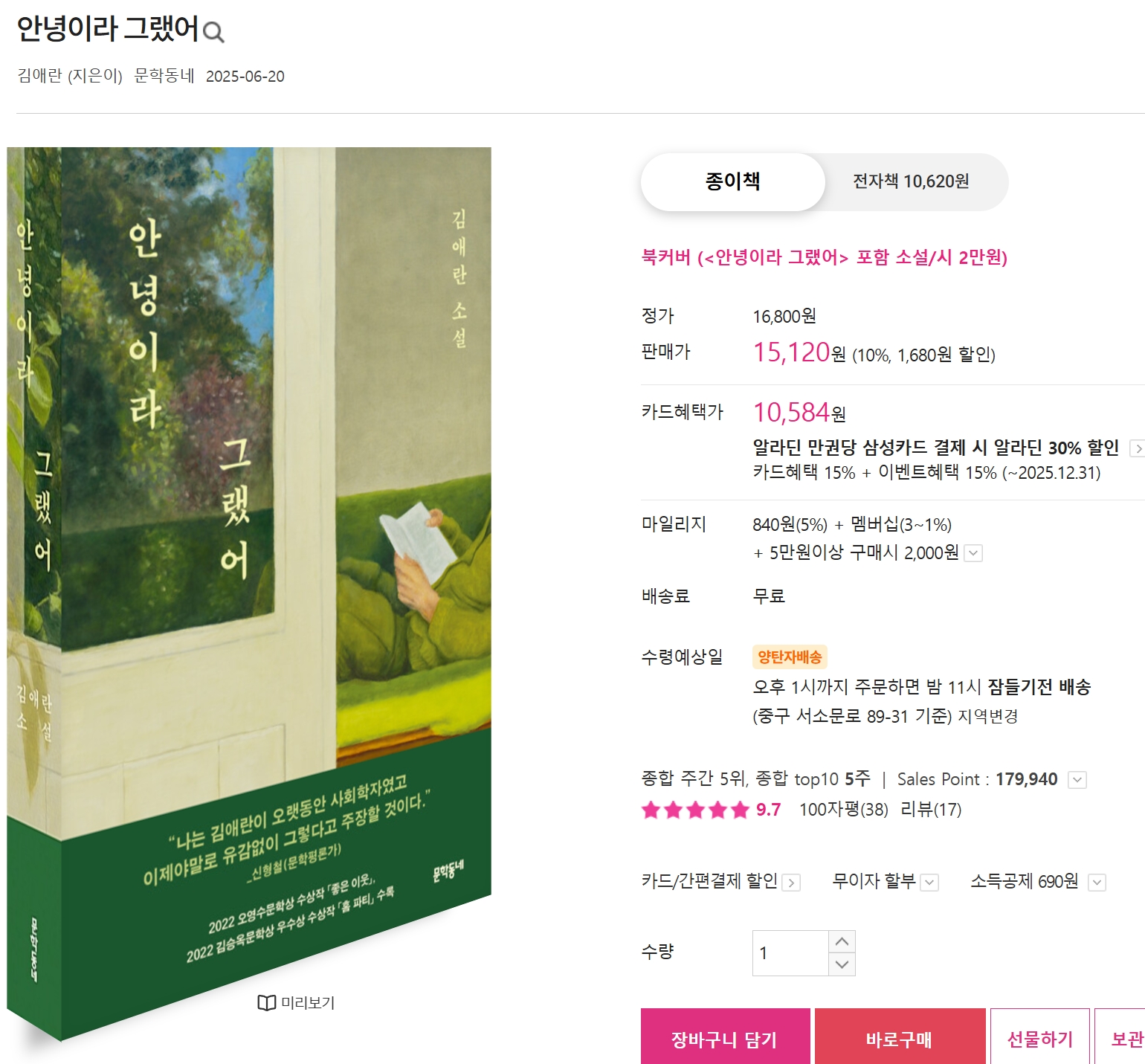Open the 미리보기 book preview icon

pyautogui.click(x=266, y=1003)
